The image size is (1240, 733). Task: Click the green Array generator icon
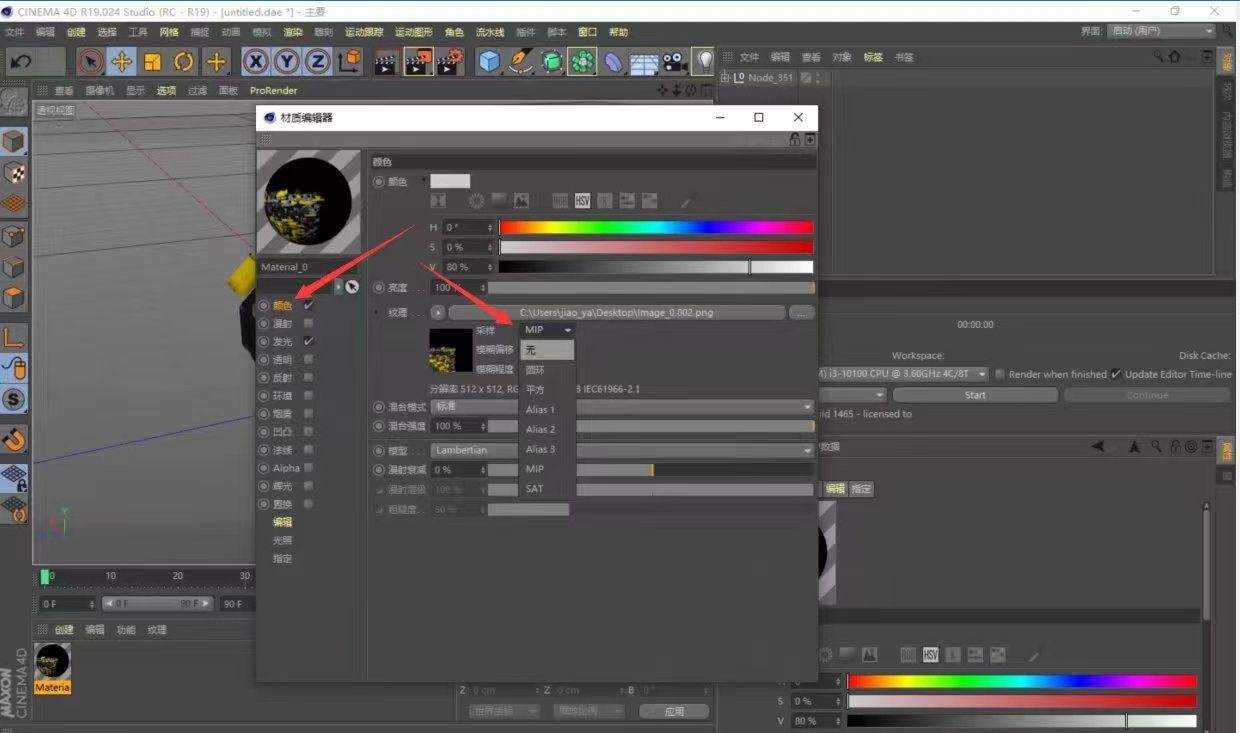click(582, 62)
